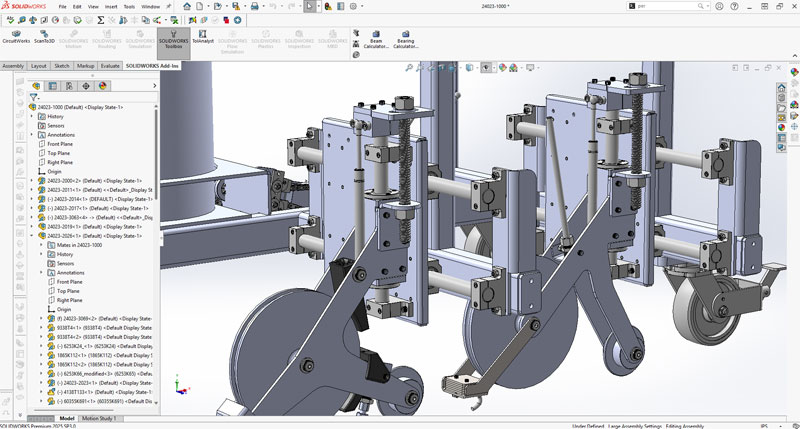This screenshot has height=429, width=800.
Task: Toggle the SOLIDWORKS Toolbox add-in
Action: pyautogui.click(x=174, y=36)
